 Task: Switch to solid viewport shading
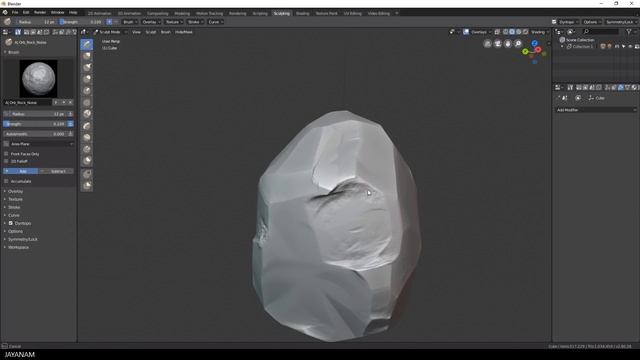(512, 32)
